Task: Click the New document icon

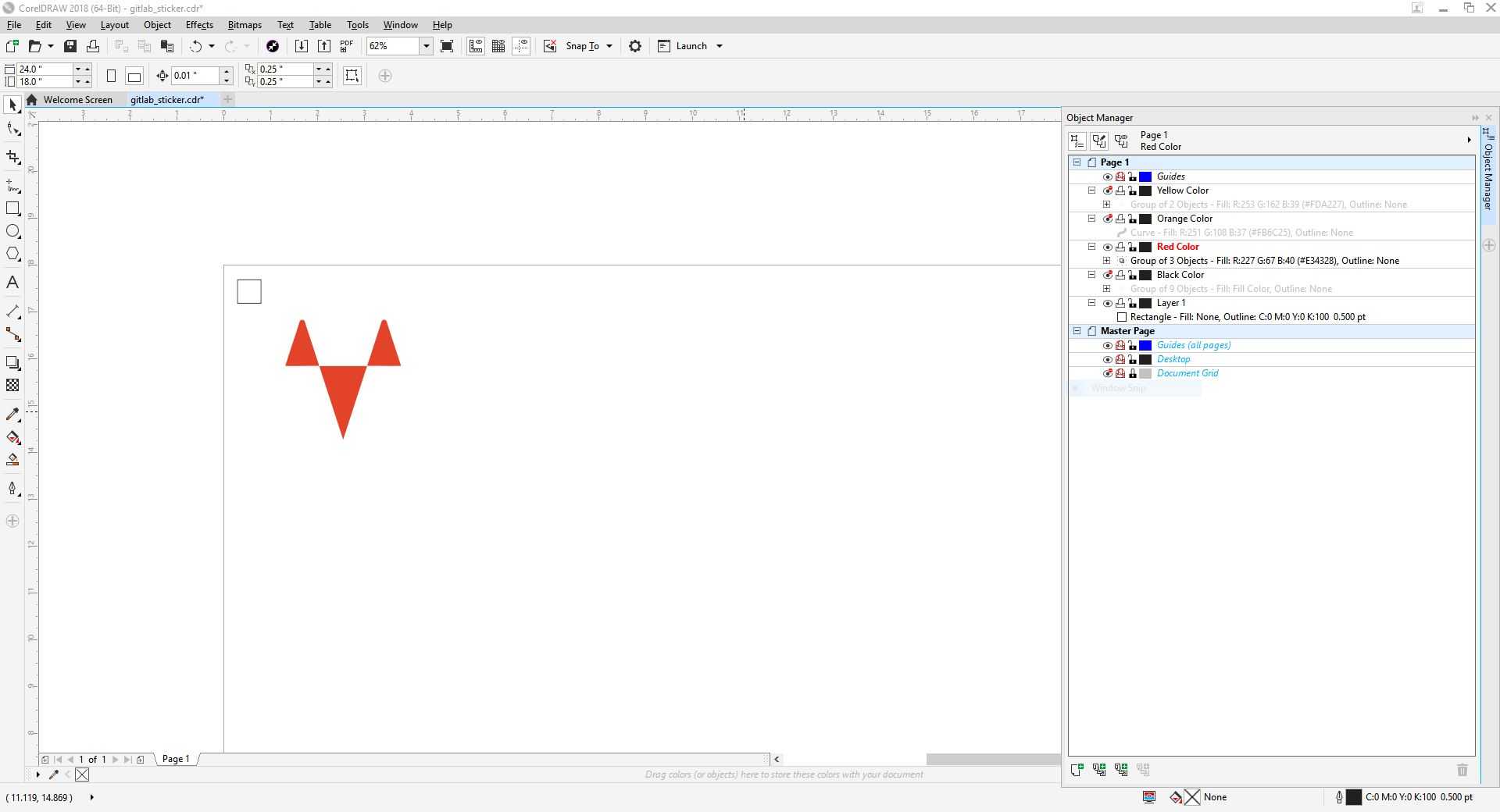Action: click(12, 46)
